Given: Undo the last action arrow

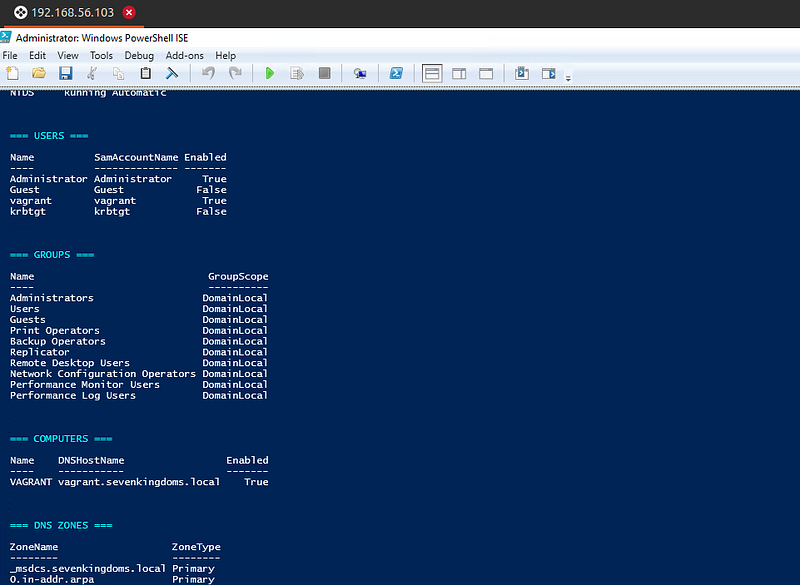Looking at the screenshot, I should pyautogui.click(x=208, y=73).
